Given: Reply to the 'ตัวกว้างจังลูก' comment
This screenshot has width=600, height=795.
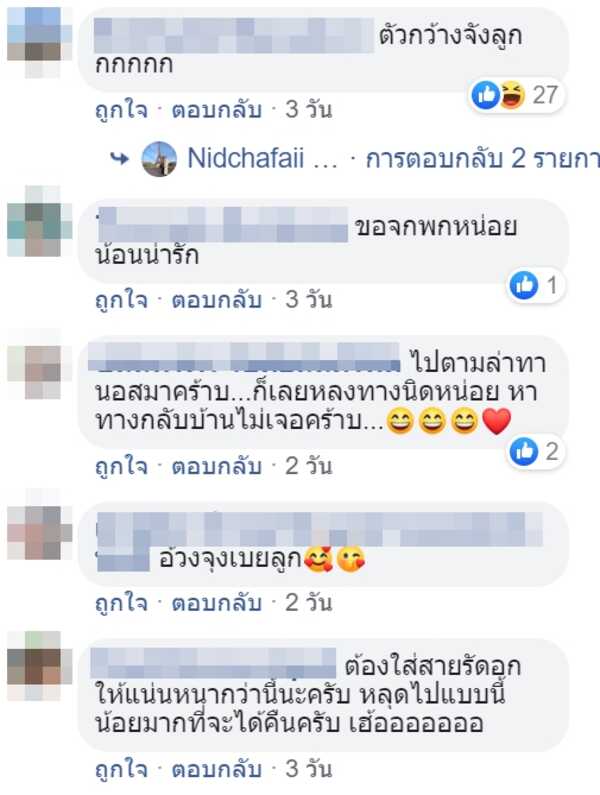Looking at the screenshot, I should point(217,110).
